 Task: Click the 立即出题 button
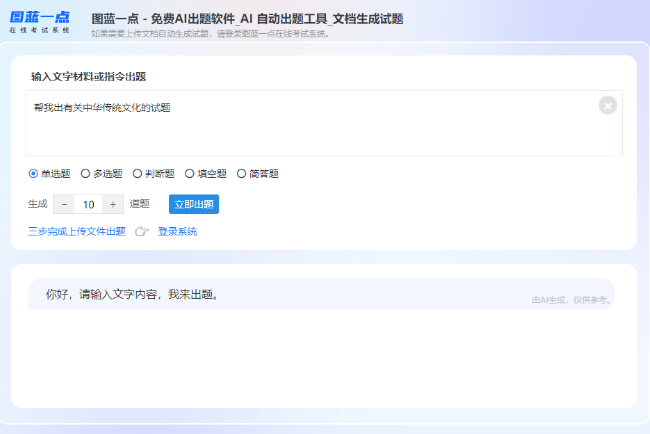194,204
